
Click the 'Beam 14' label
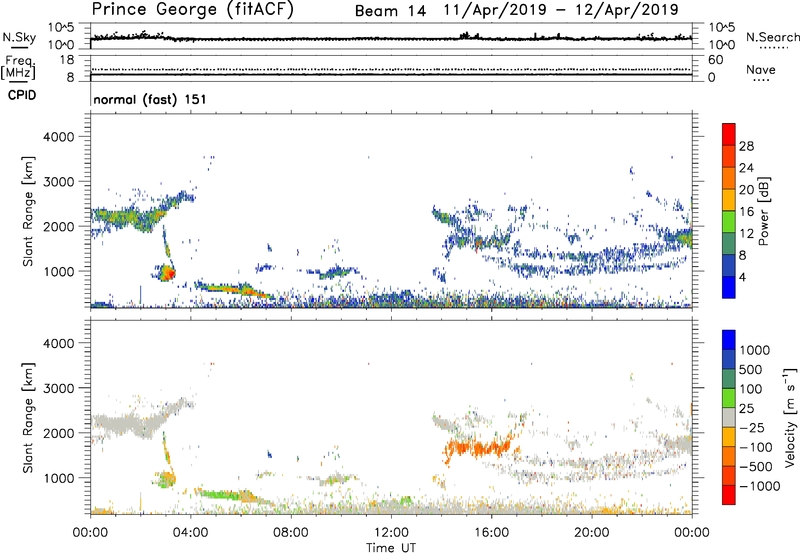[x=390, y=11]
